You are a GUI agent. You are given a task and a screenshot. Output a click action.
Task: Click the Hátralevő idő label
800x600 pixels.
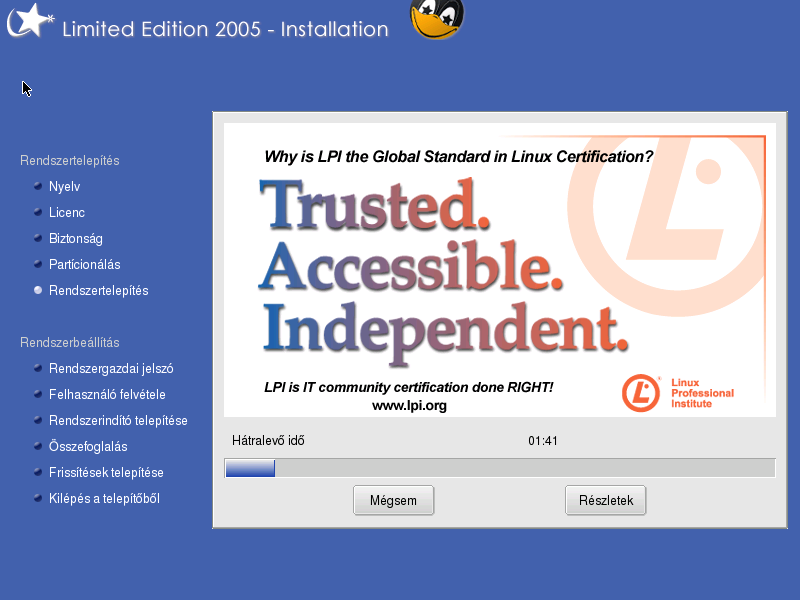coord(268,440)
